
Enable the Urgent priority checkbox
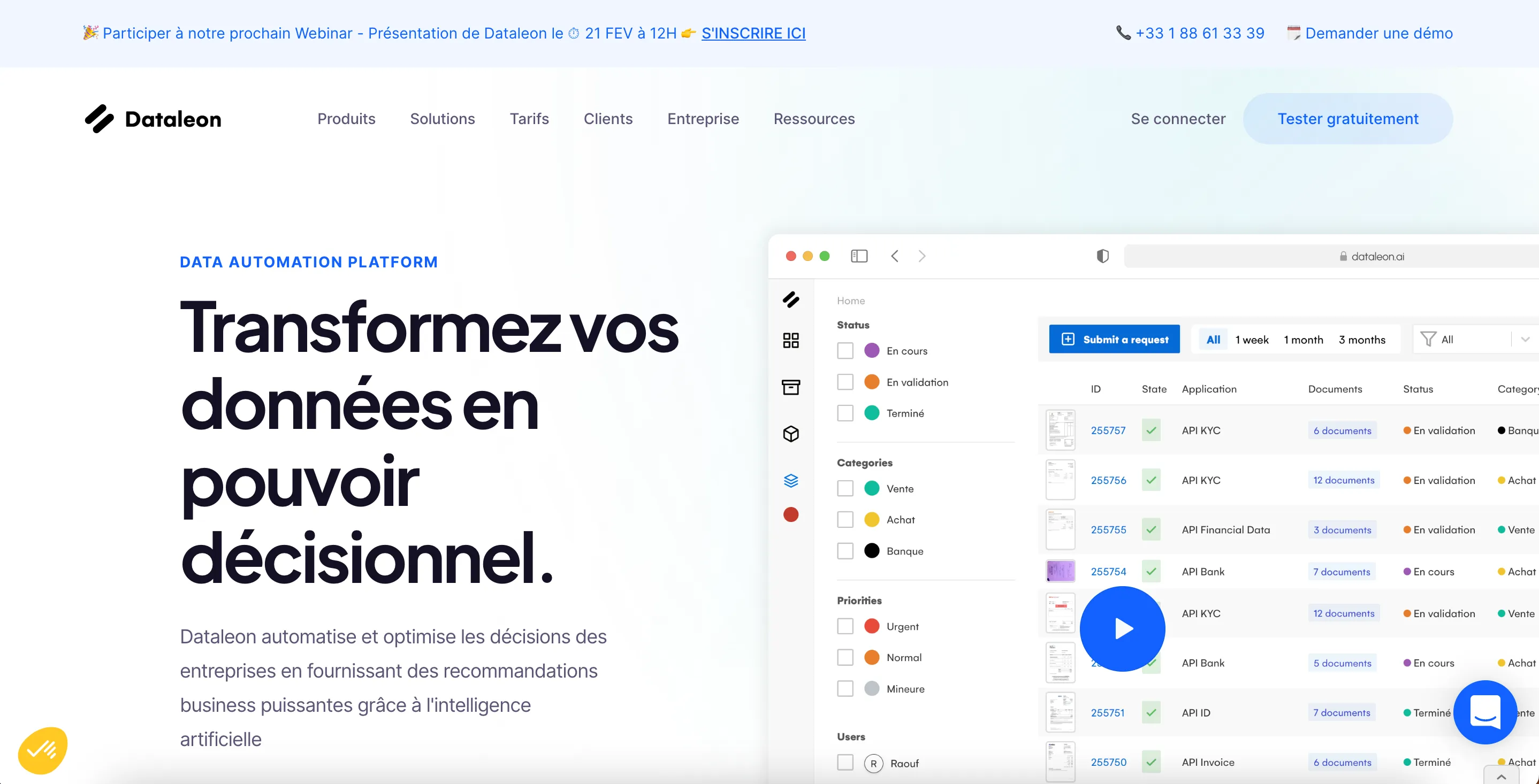coord(845,626)
